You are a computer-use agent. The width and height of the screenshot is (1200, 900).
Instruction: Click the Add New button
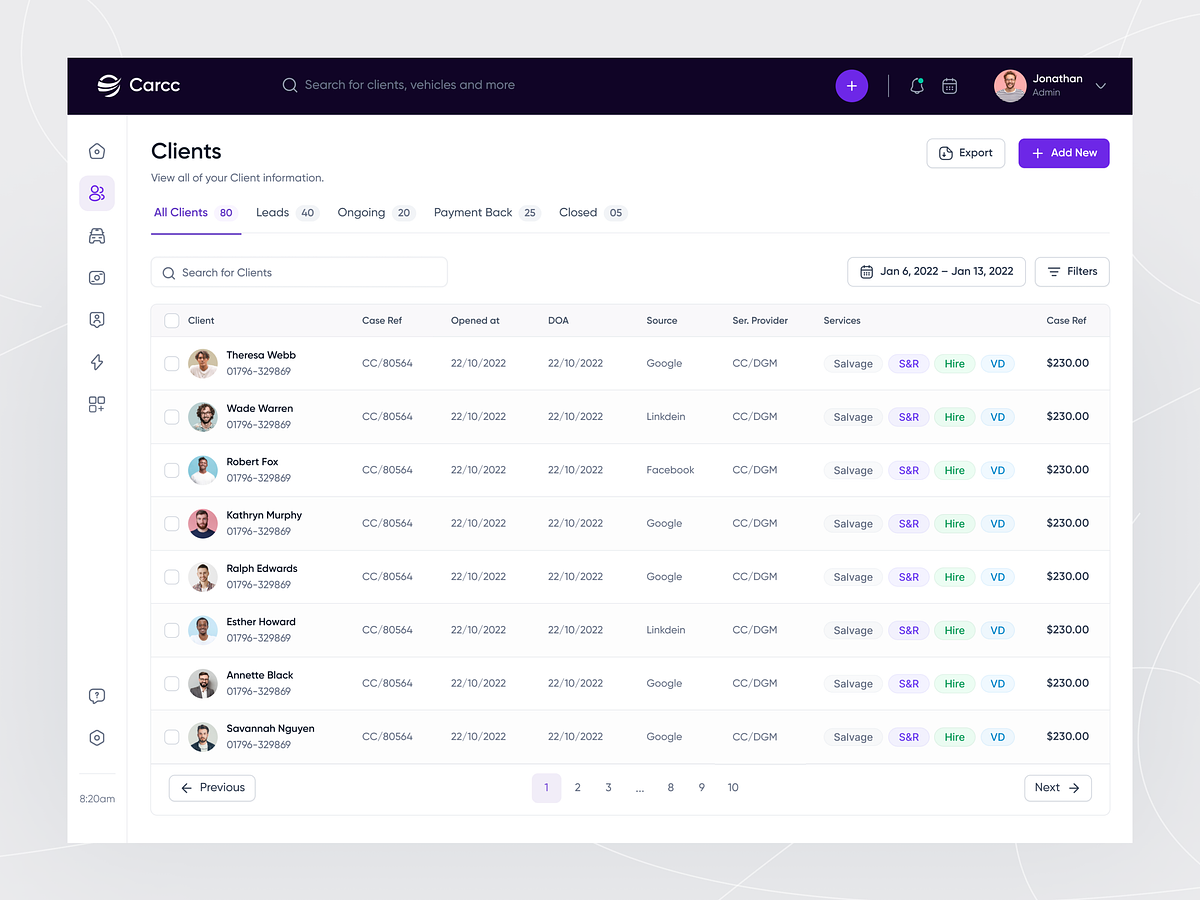(x=1063, y=153)
